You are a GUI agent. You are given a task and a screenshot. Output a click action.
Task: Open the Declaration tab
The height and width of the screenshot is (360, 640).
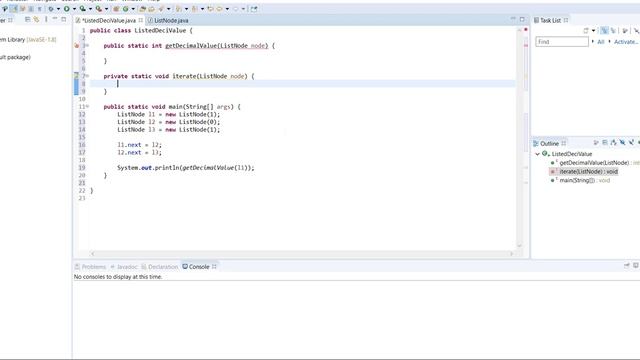point(160,267)
